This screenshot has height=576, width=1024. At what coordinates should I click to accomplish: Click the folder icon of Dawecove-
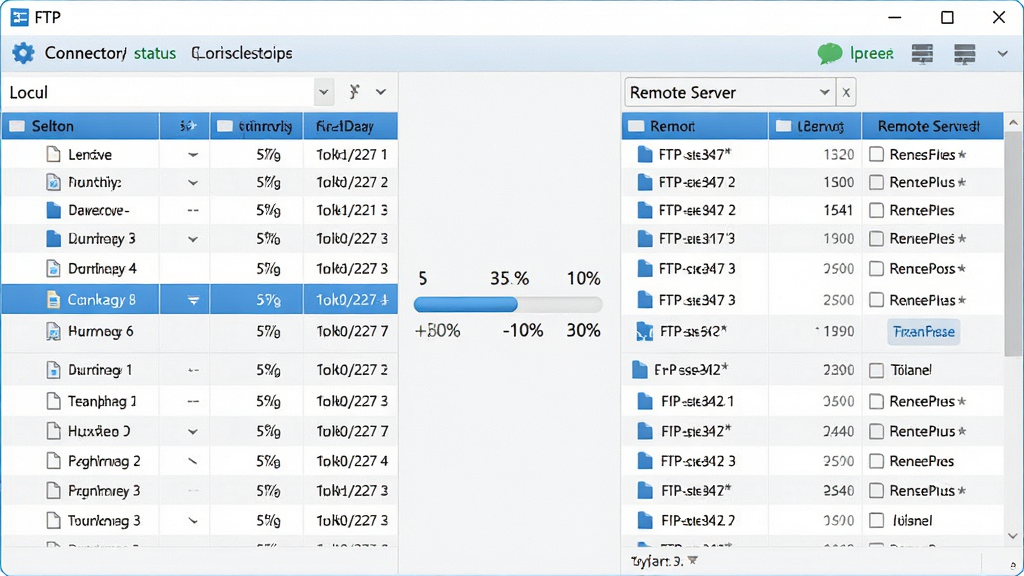point(54,210)
